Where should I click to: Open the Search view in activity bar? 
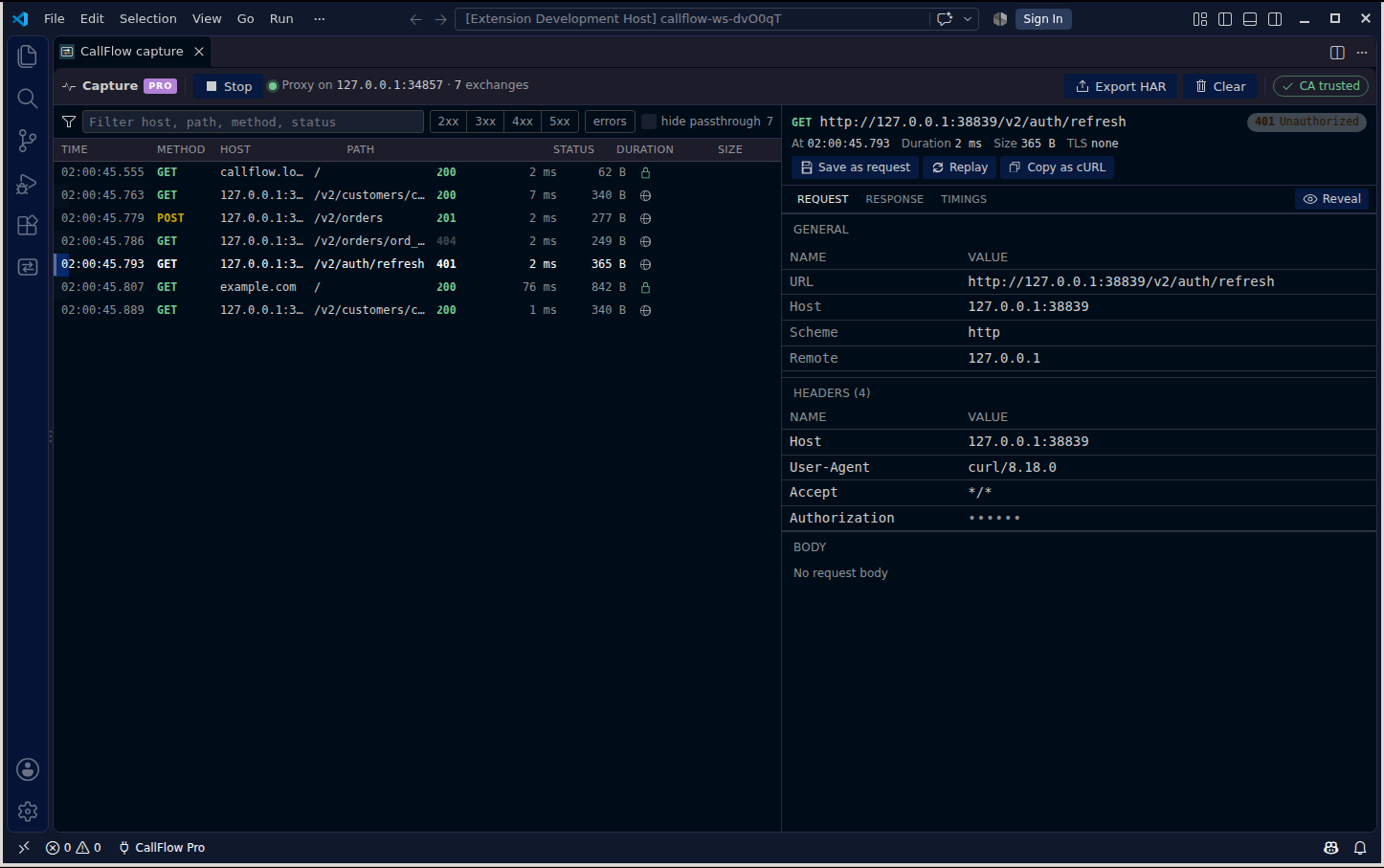[28, 99]
